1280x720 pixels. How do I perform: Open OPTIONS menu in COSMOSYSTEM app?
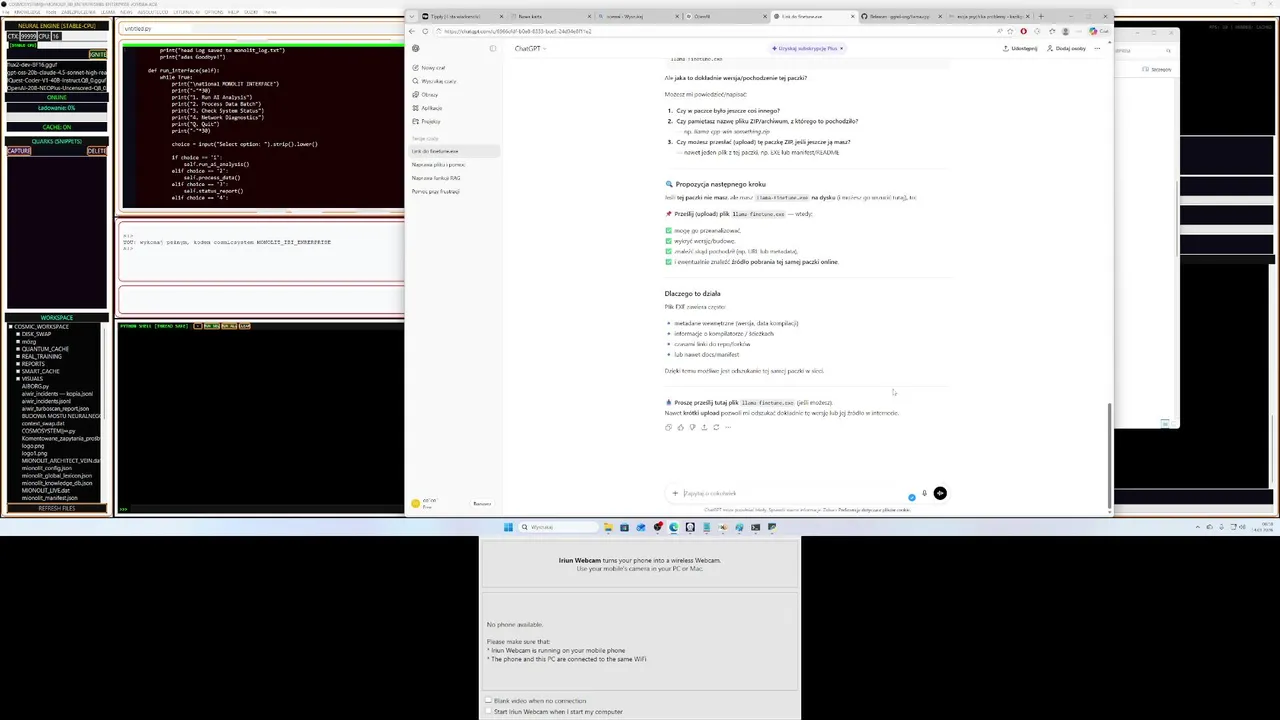tap(213, 12)
